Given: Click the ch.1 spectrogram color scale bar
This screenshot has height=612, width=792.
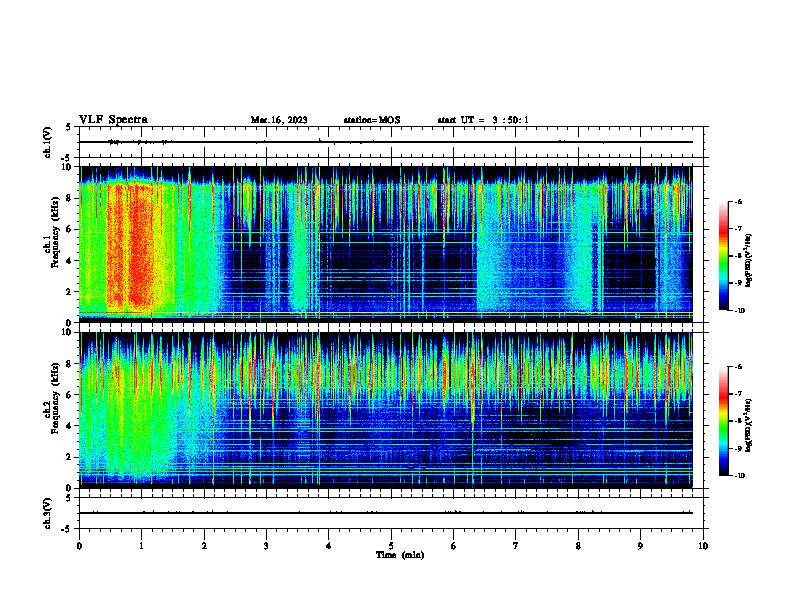Looking at the screenshot, I should pos(724,256).
